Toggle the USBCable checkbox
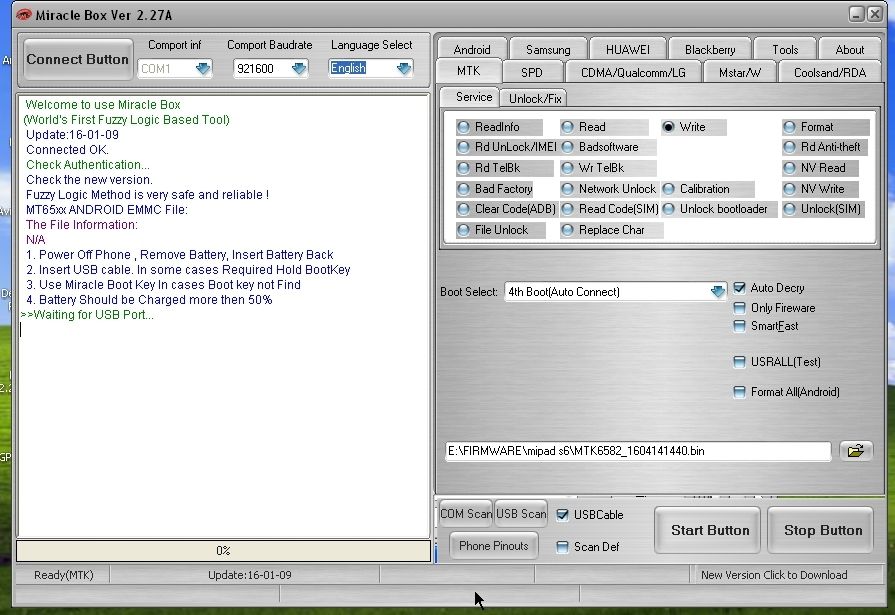895x615 pixels. click(x=562, y=514)
